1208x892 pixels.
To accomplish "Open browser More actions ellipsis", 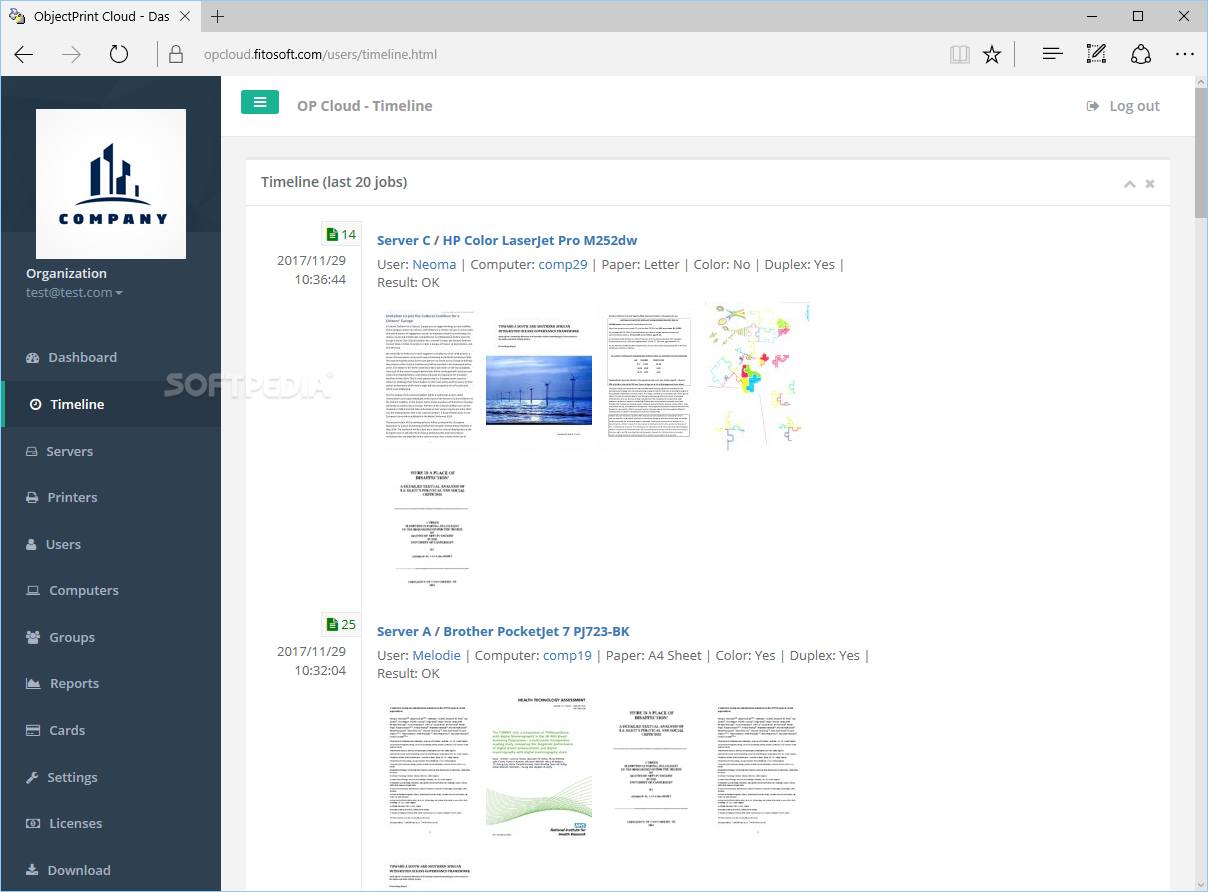I will click(x=1184, y=55).
